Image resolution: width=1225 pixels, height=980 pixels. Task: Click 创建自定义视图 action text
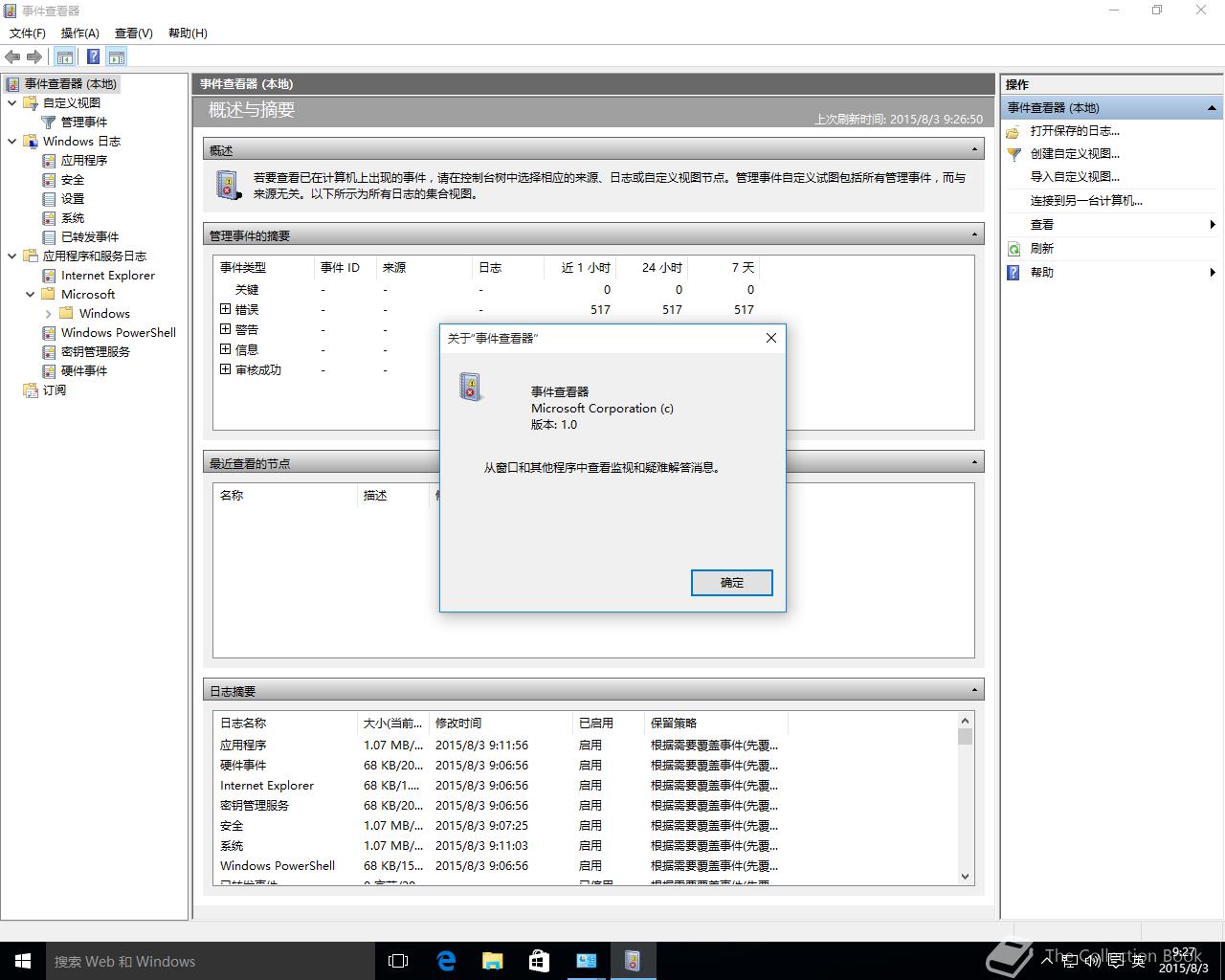pyautogui.click(x=1075, y=153)
